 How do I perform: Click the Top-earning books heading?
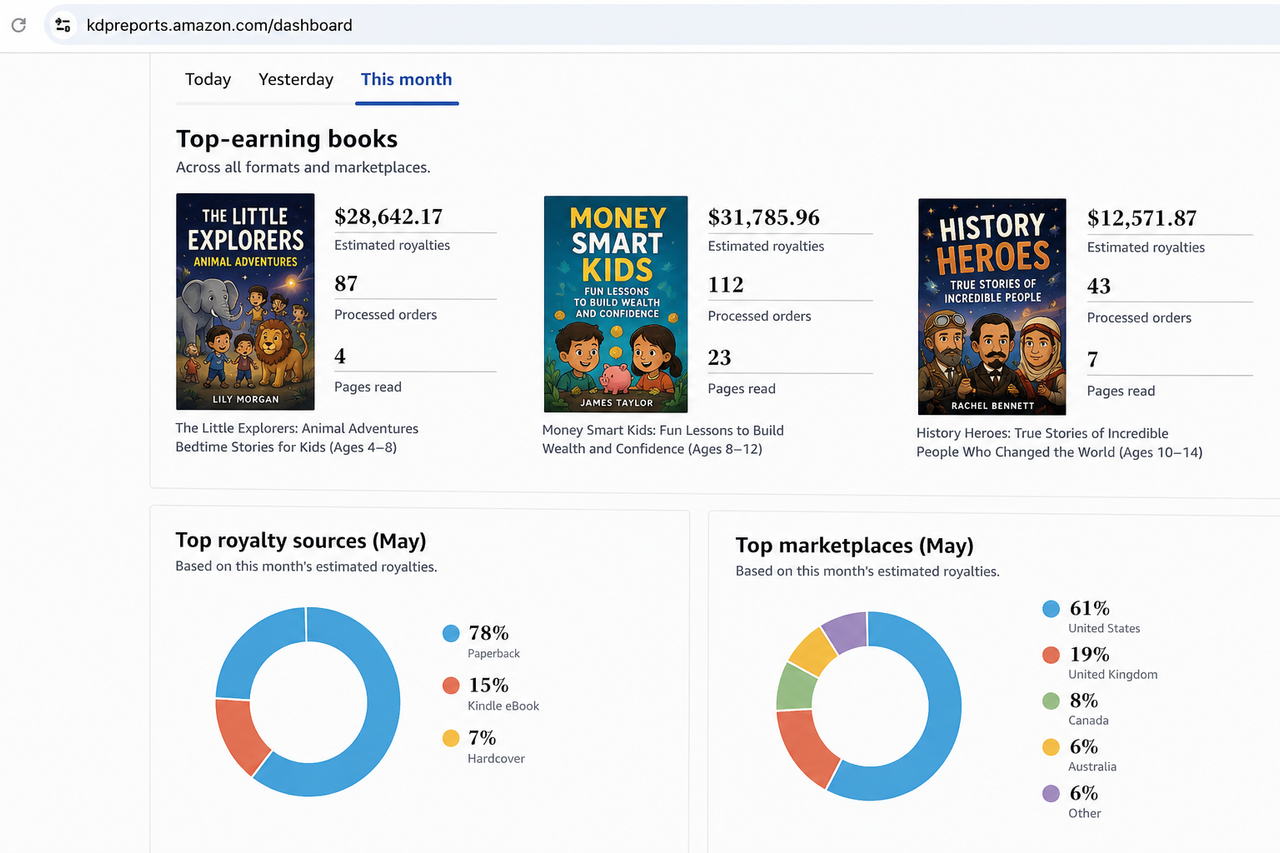click(x=287, y=139)
